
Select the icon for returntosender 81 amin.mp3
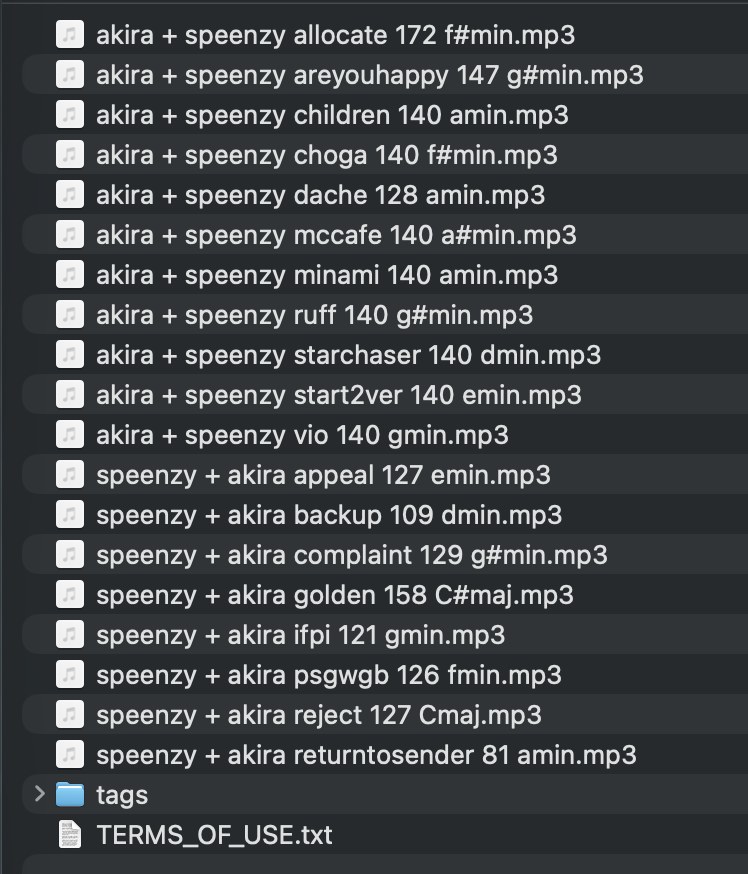point(70,755)
